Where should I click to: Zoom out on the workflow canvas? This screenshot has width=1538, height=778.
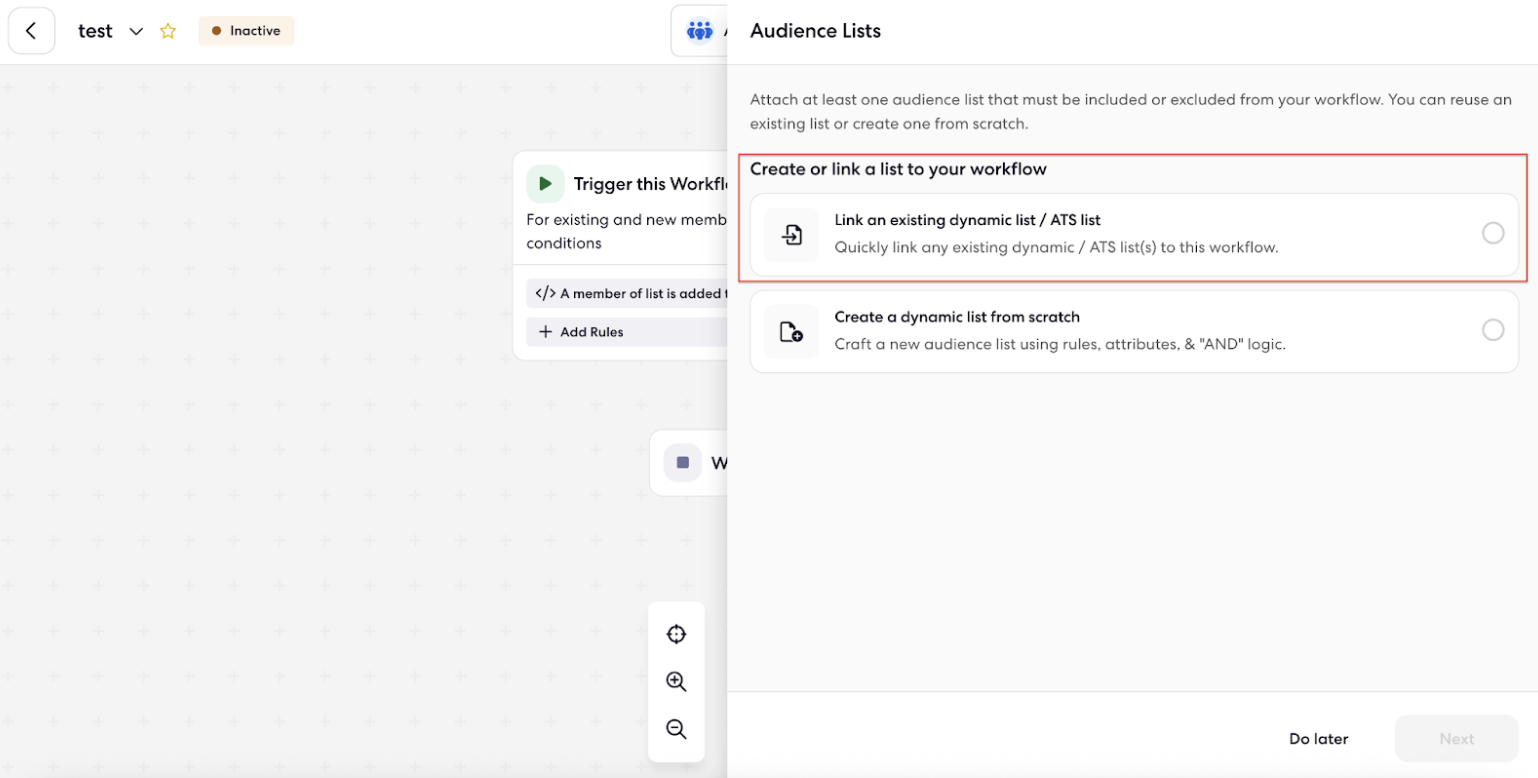676,729
